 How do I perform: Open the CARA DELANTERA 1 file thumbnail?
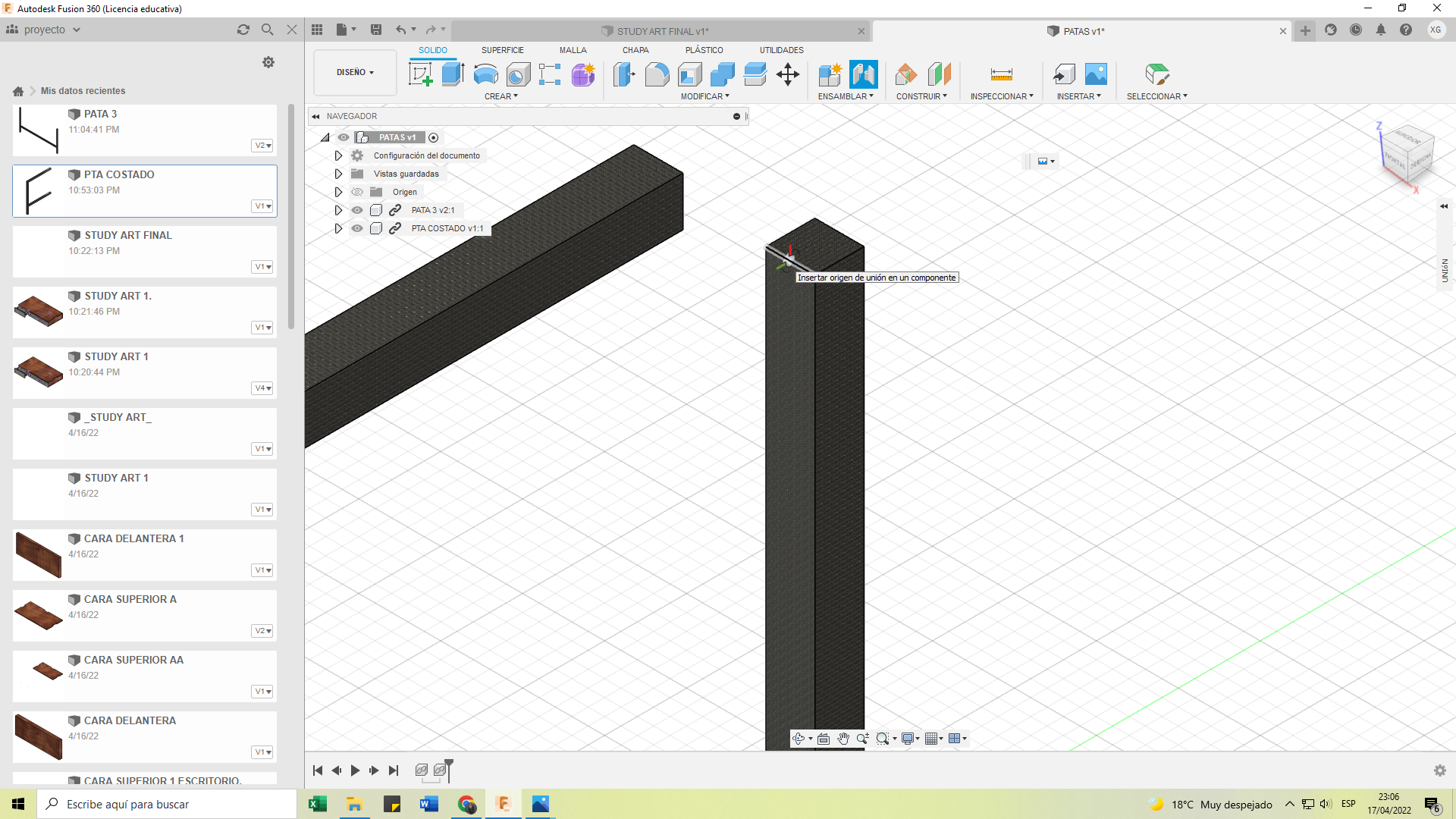pos(38,554)
